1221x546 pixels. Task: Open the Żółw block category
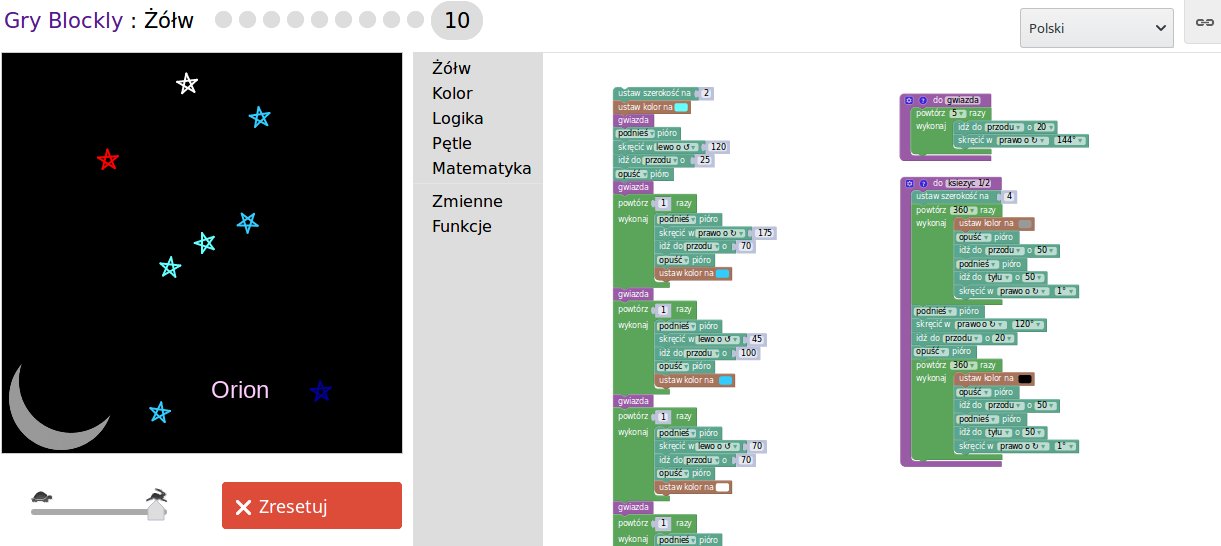tap(451, 69)
